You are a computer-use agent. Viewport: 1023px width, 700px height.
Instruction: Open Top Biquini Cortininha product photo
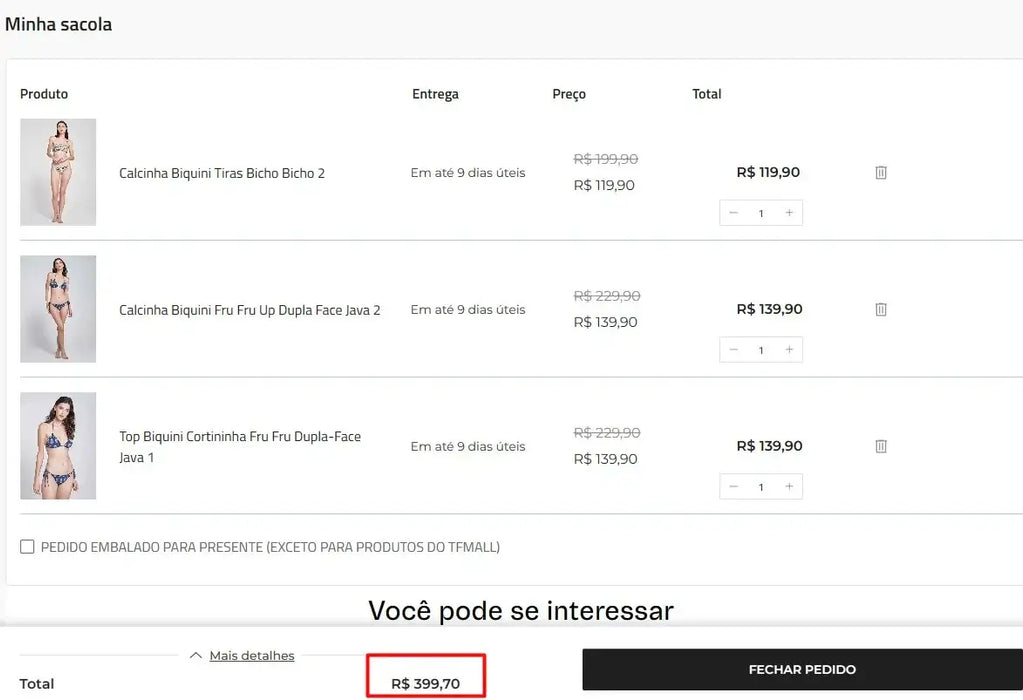click(x=58, y=446)
